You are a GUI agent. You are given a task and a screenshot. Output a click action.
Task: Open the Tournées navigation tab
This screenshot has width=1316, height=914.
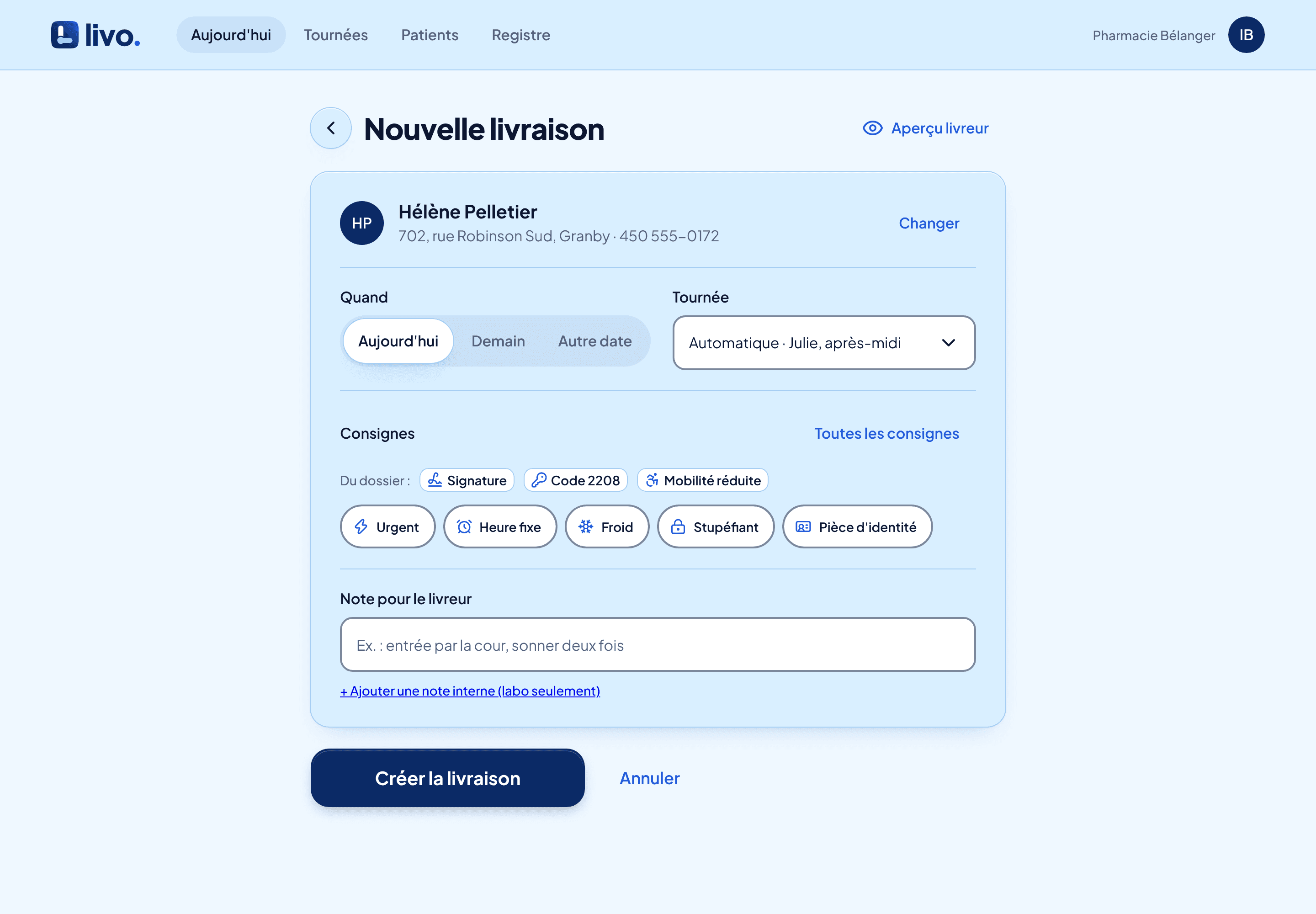[335, 35]
